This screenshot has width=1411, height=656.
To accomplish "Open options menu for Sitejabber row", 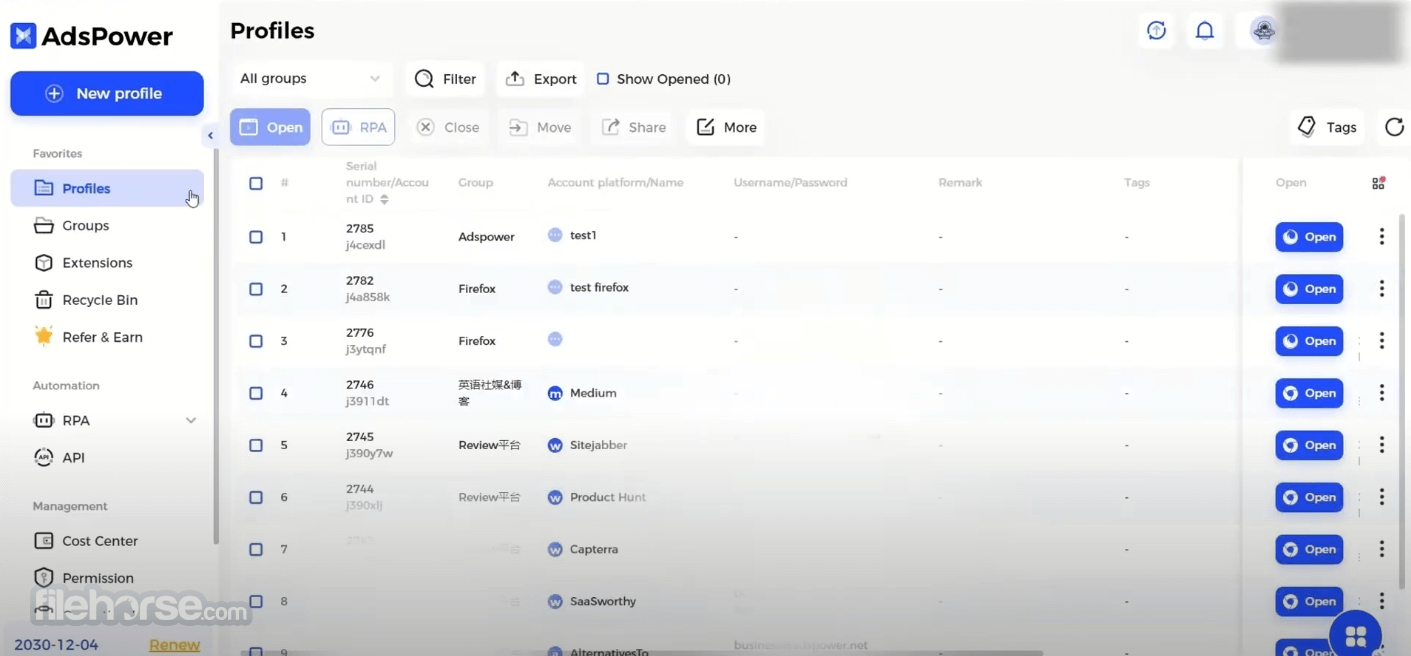I will [x=1382, y=445].
